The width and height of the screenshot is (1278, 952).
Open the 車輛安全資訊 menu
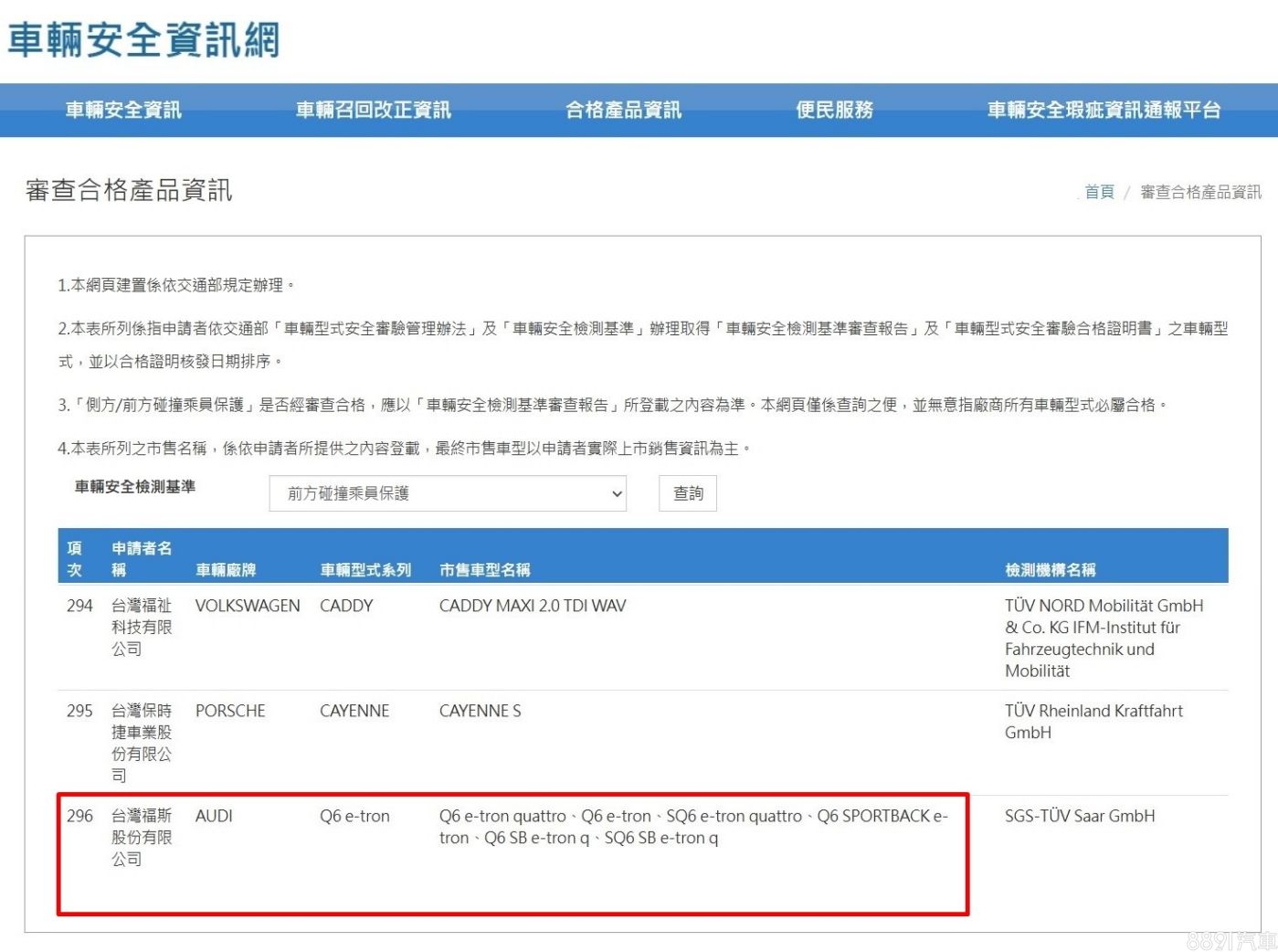[123, 111]
